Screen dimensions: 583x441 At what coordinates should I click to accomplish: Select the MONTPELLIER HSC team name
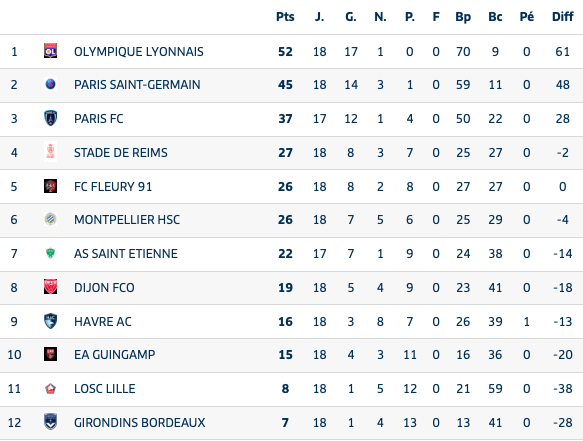(x=127, y=220)
